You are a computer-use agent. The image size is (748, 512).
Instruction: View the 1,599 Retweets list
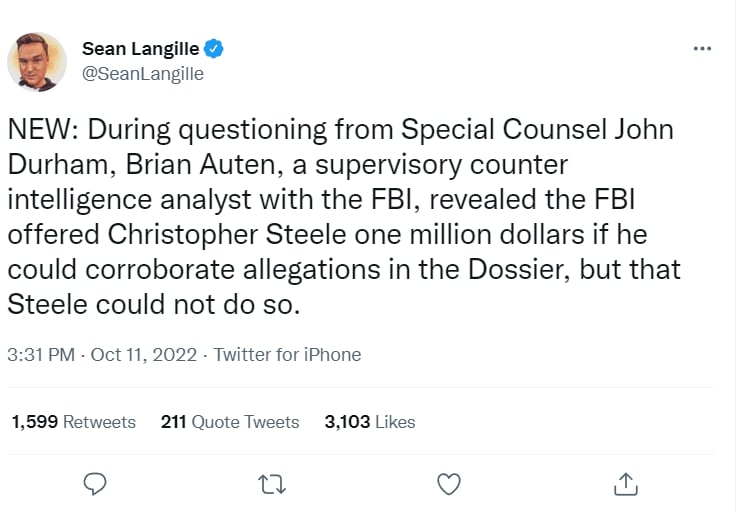tap(73, 422)
